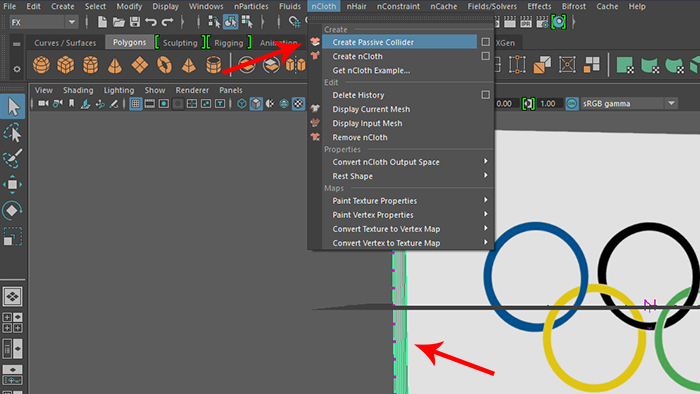This screenshot has width=700, height=394.
Task: Undo the last action with toolbar arrow
Action: pos(151,22)
